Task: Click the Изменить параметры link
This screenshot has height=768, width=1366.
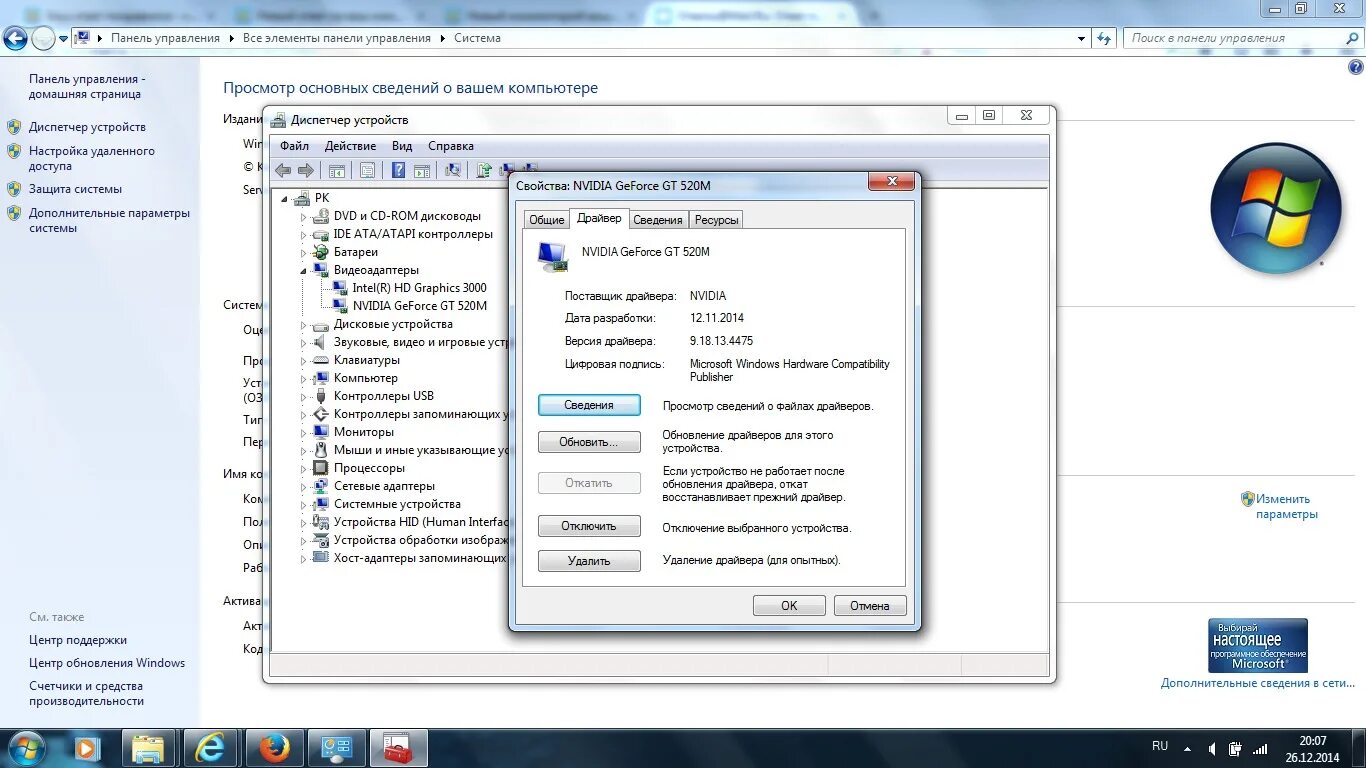Action: 1287,506
